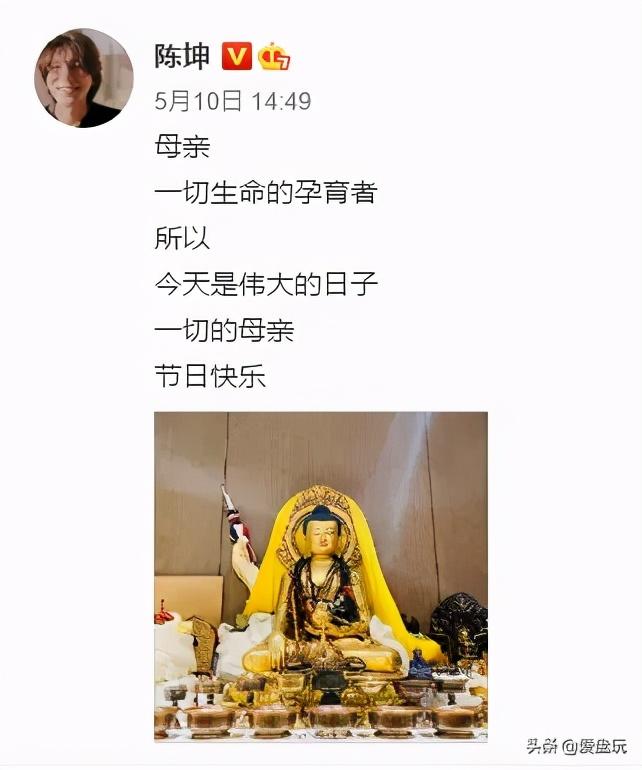Open the attached Buddha statue photo
The width and height of the screenshot is (642, 770).
(321, 577)
